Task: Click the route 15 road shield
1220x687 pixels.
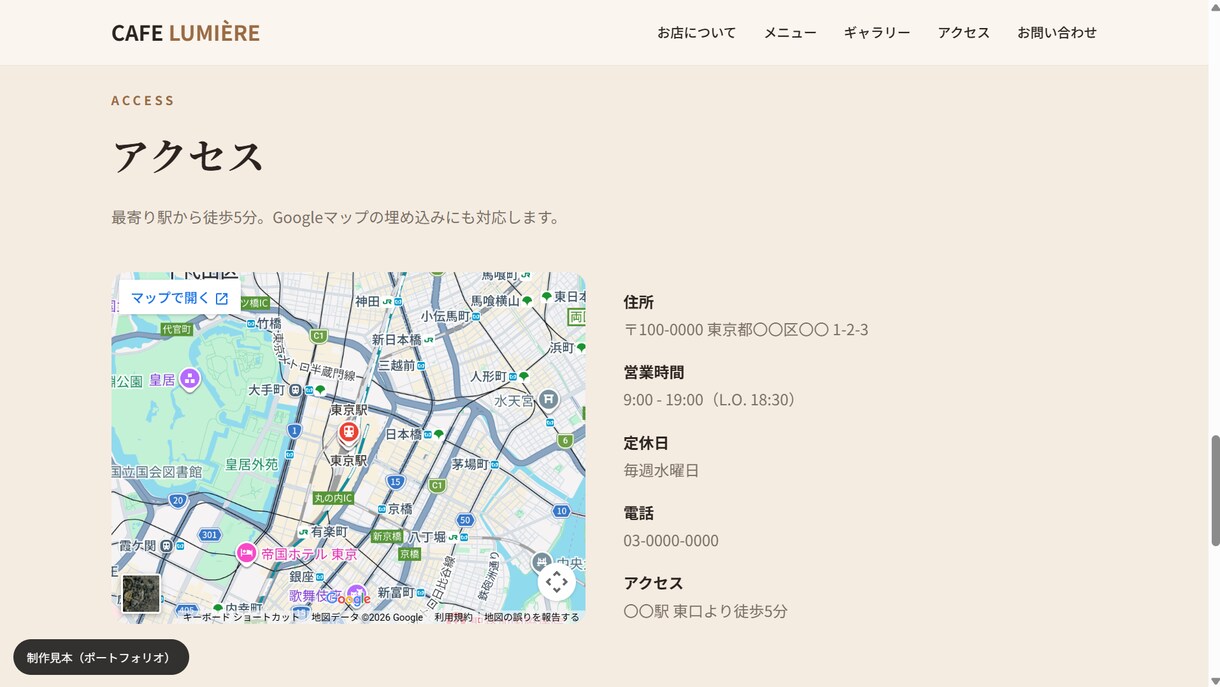Action: (x=396, y=482)
